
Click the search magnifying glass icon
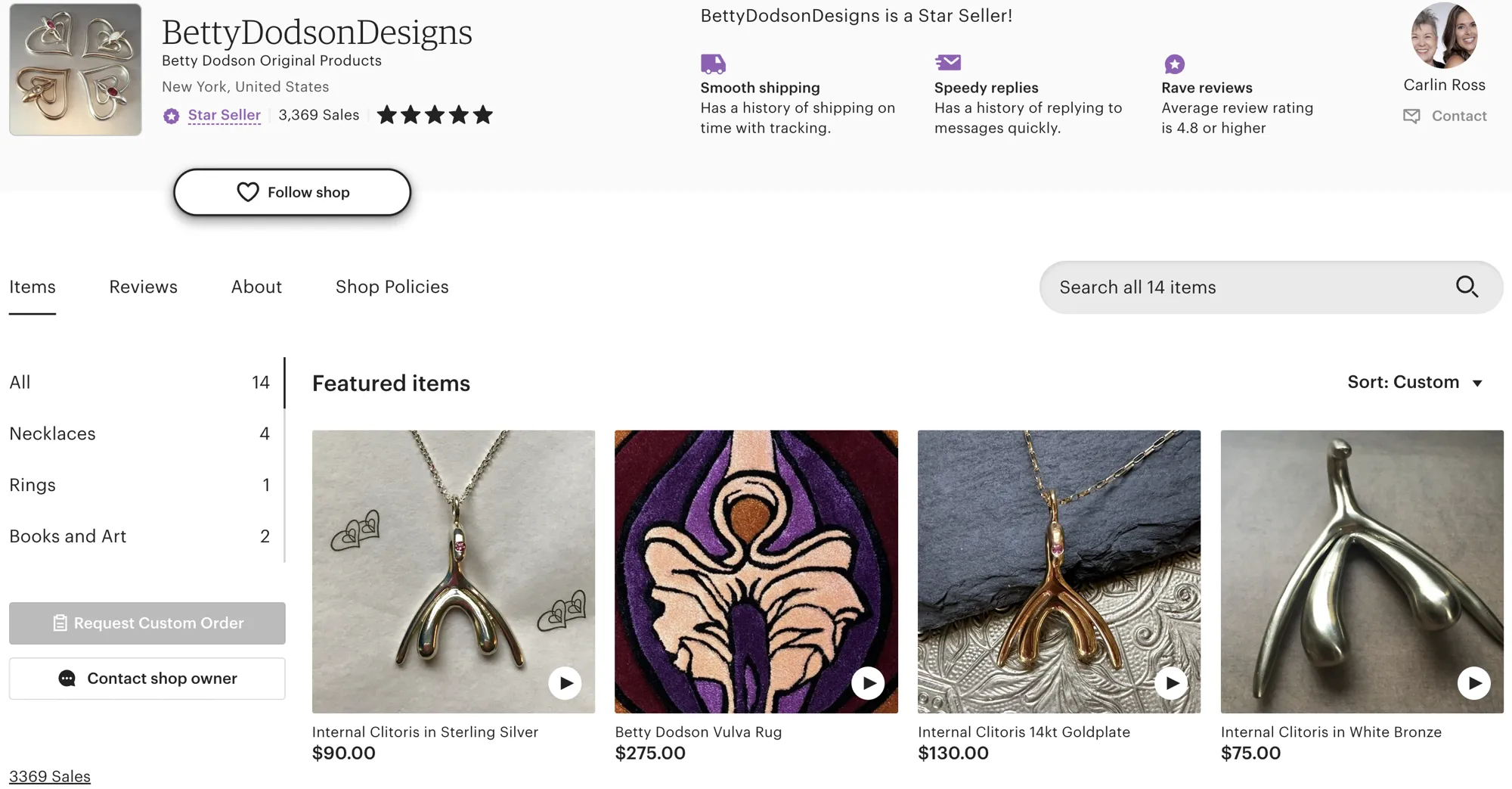click(1467, 287)
